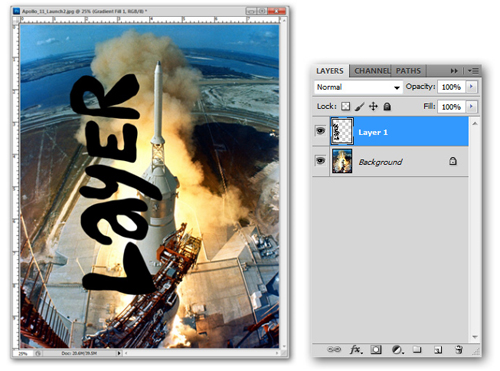The image size is (500, 371).
Task: Switch to the Paths tab
Action: [408, 71]
